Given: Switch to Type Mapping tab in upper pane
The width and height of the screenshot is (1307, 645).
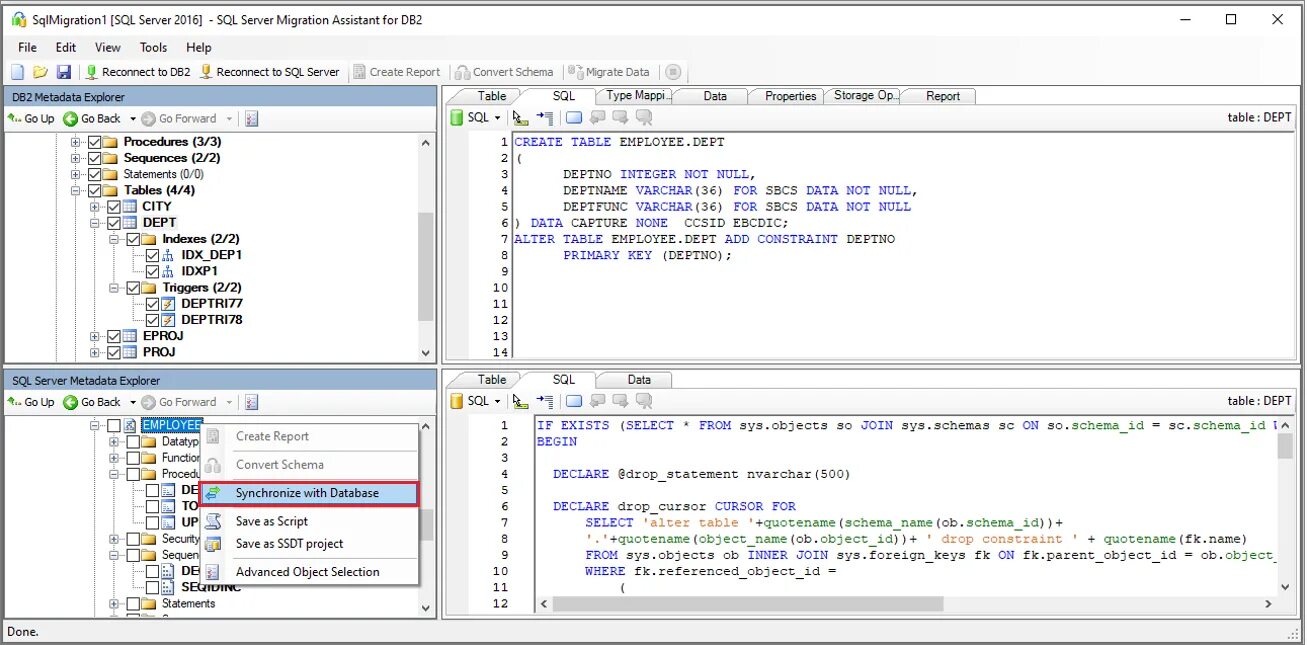Looking at the screenshot, I should click(x=637, y=96).
